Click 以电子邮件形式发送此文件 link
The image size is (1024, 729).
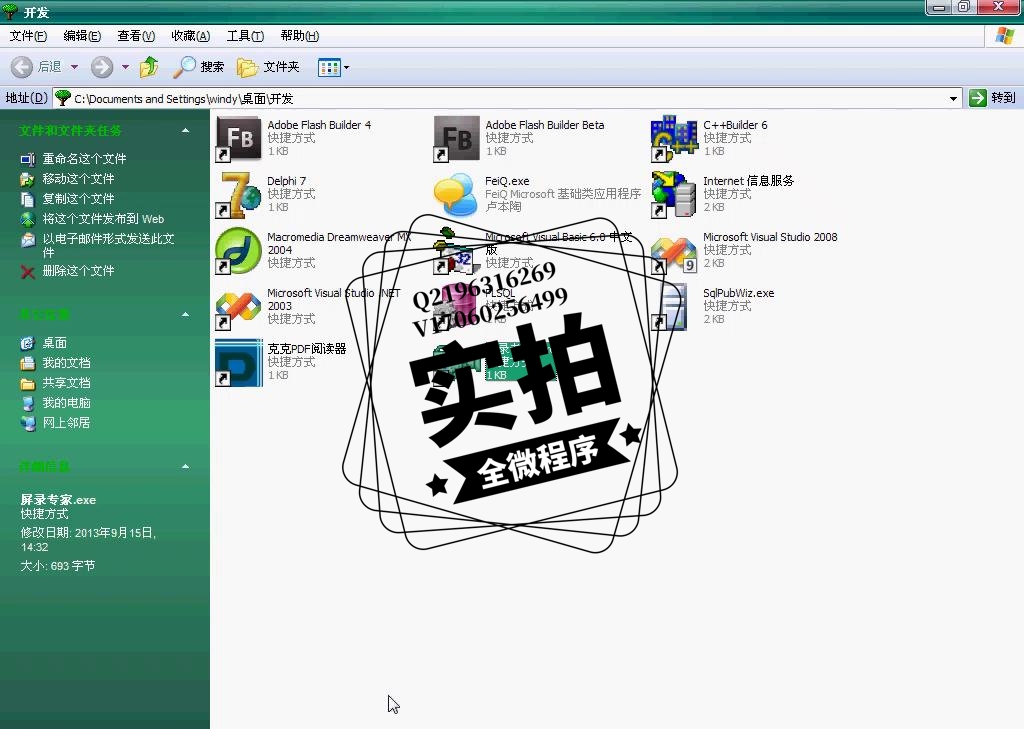pos(108,245)
